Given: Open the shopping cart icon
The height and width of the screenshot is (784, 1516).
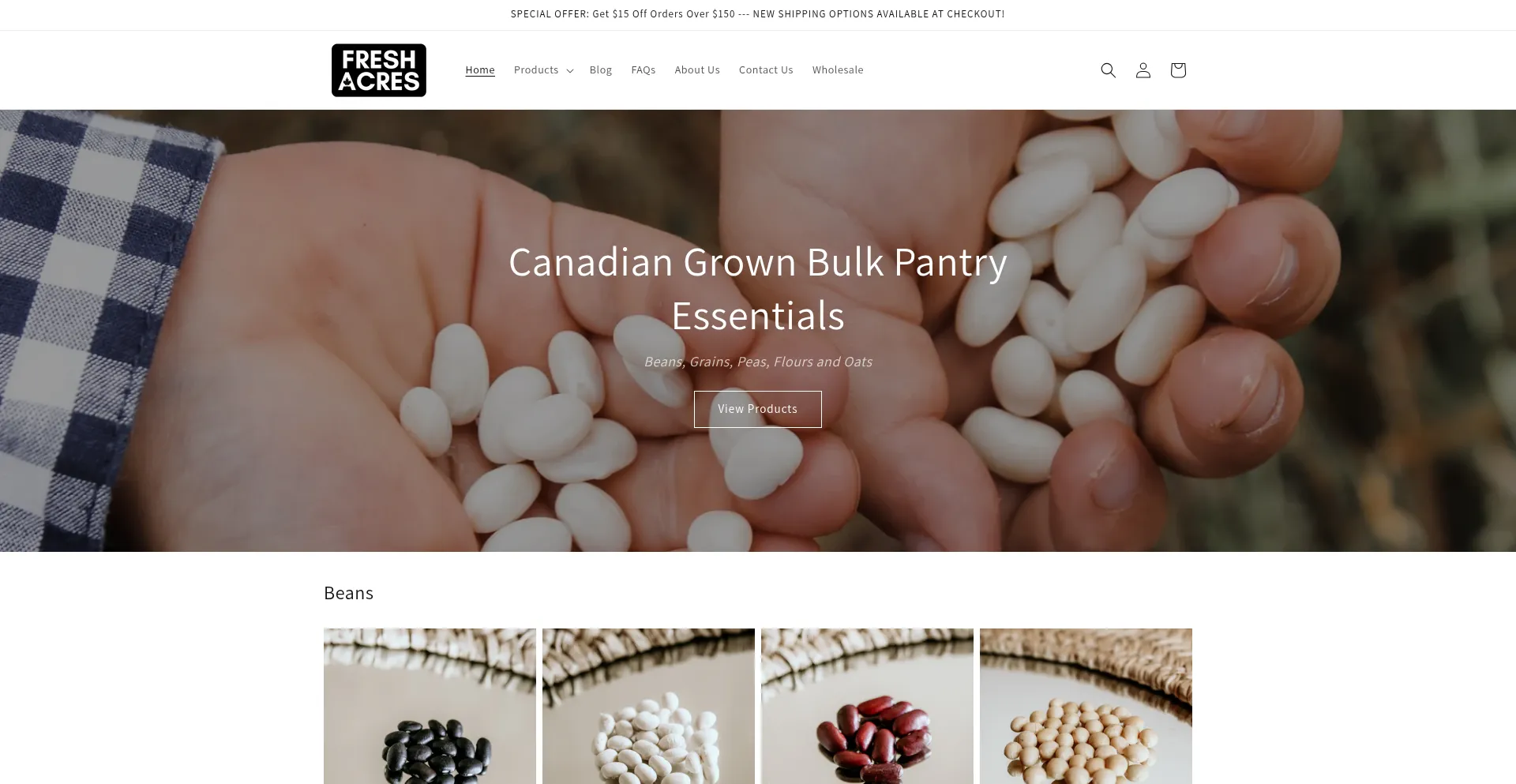Looking at the screenshot, I should pos(1177,70).
